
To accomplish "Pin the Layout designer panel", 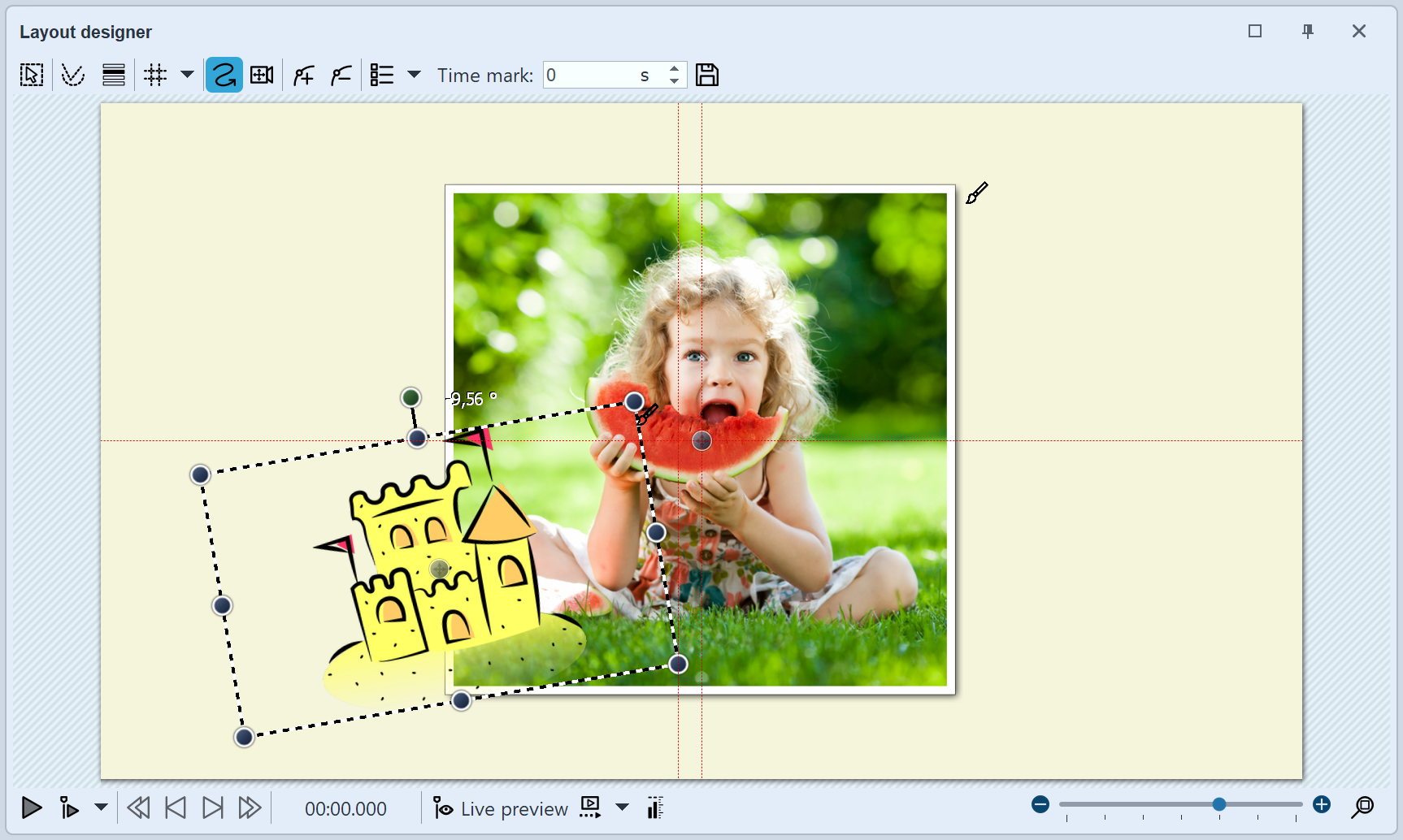I will click(1307, 31).
